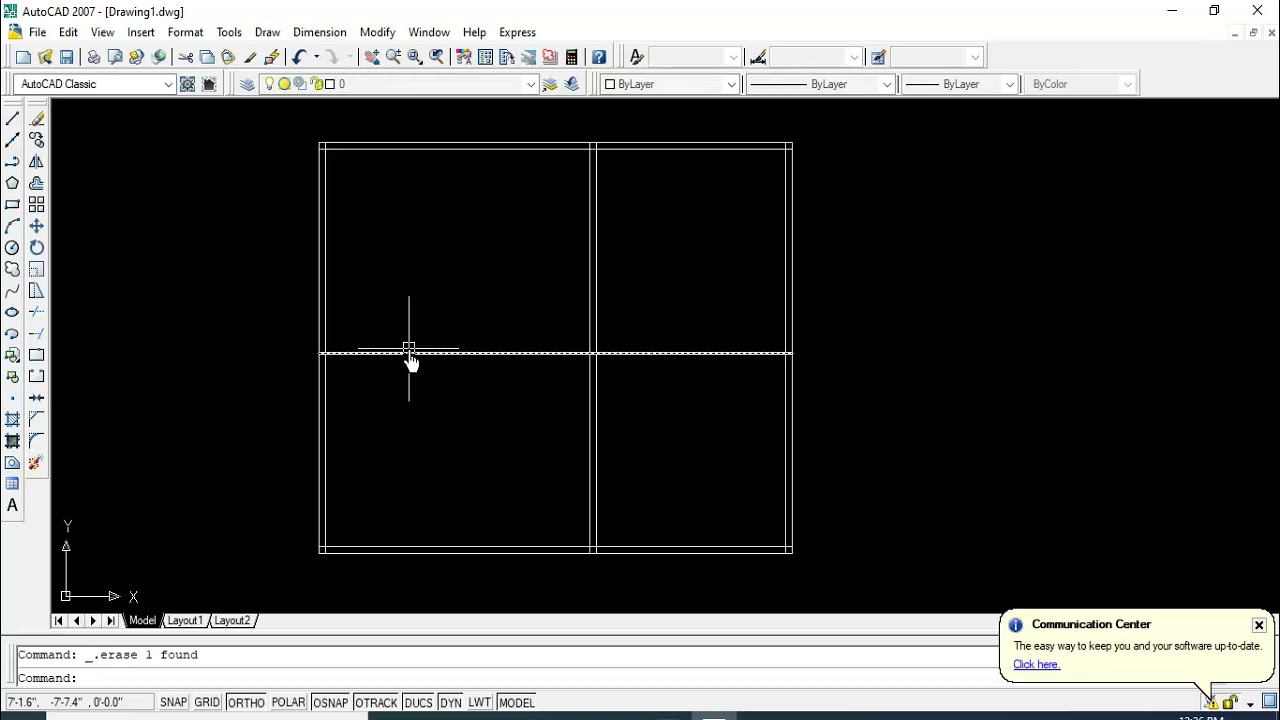The image size is (1280, 720).
Task: Click the Zoom Realtime icon
Action: coord(393,57)
